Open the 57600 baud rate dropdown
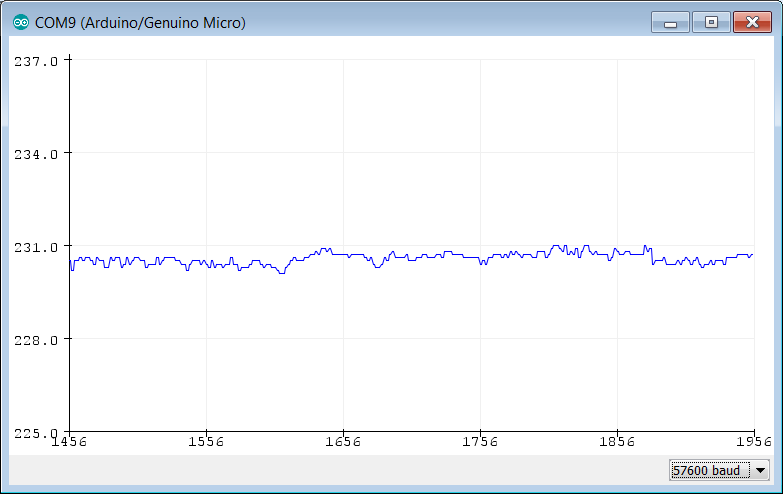 tap(719, 470)
